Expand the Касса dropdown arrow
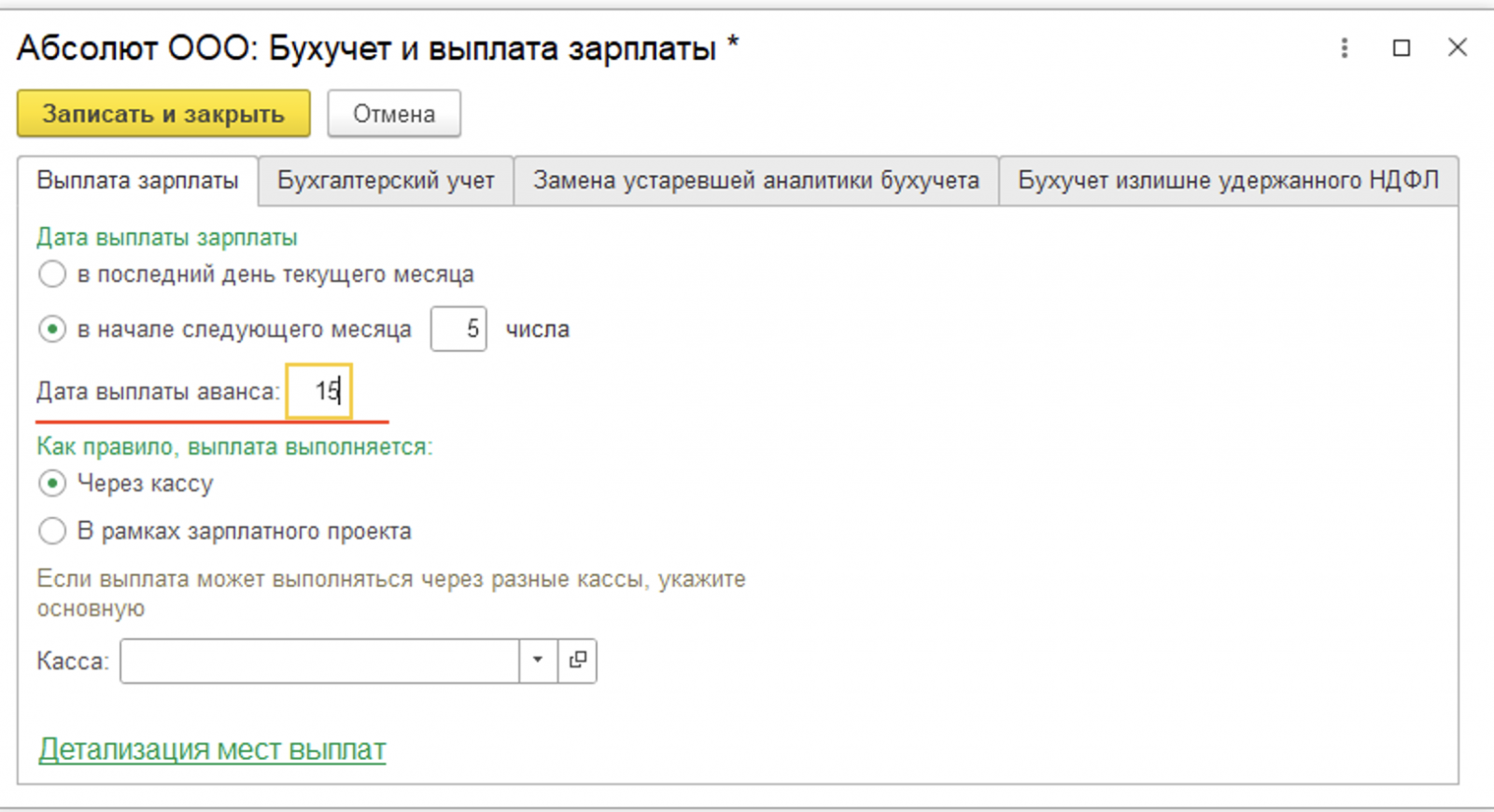 [538, 661]
